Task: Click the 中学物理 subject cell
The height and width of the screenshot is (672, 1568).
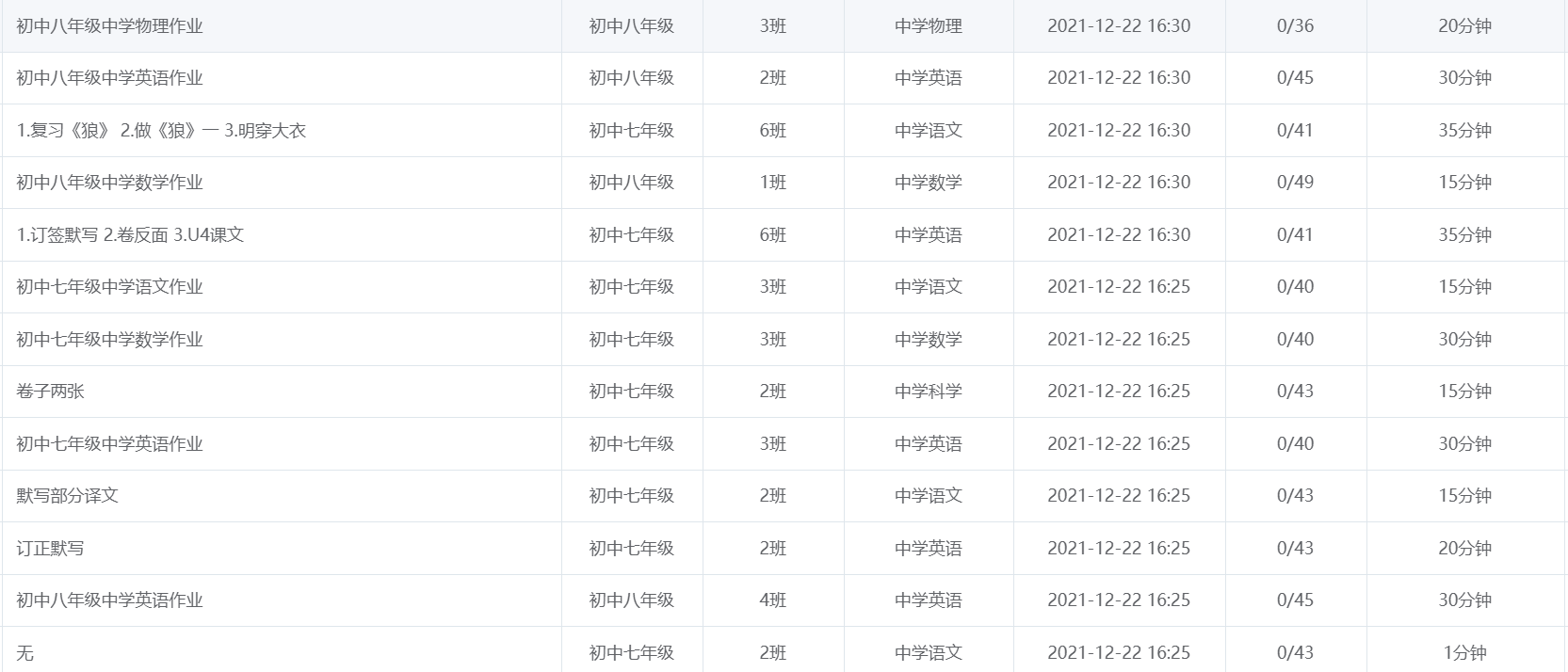Action: point(928,26)
